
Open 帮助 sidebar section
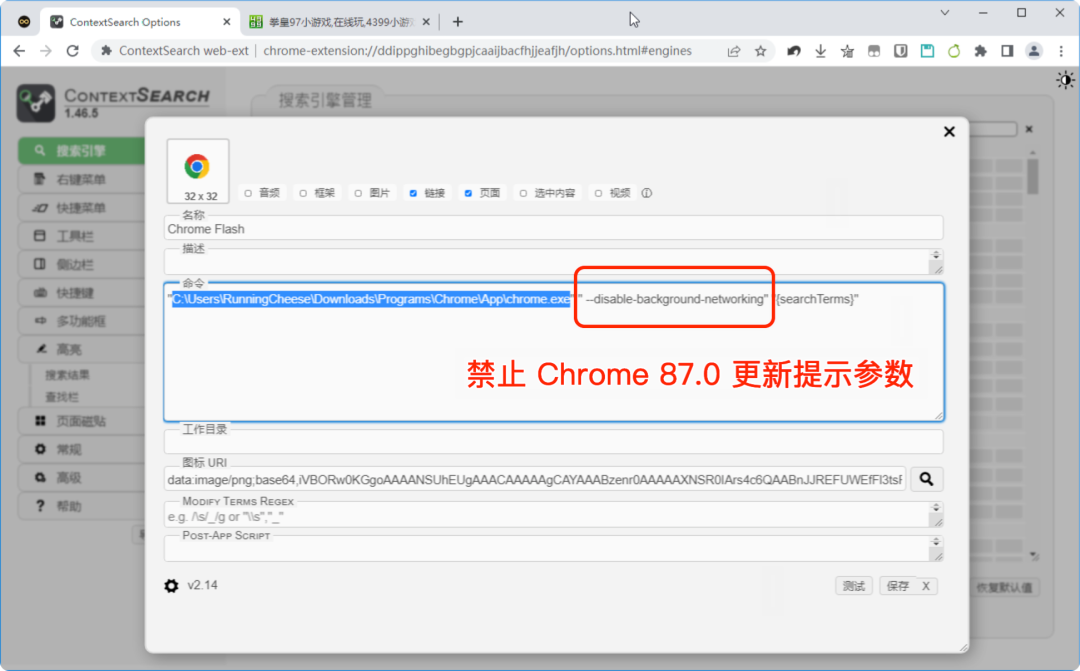81,506
